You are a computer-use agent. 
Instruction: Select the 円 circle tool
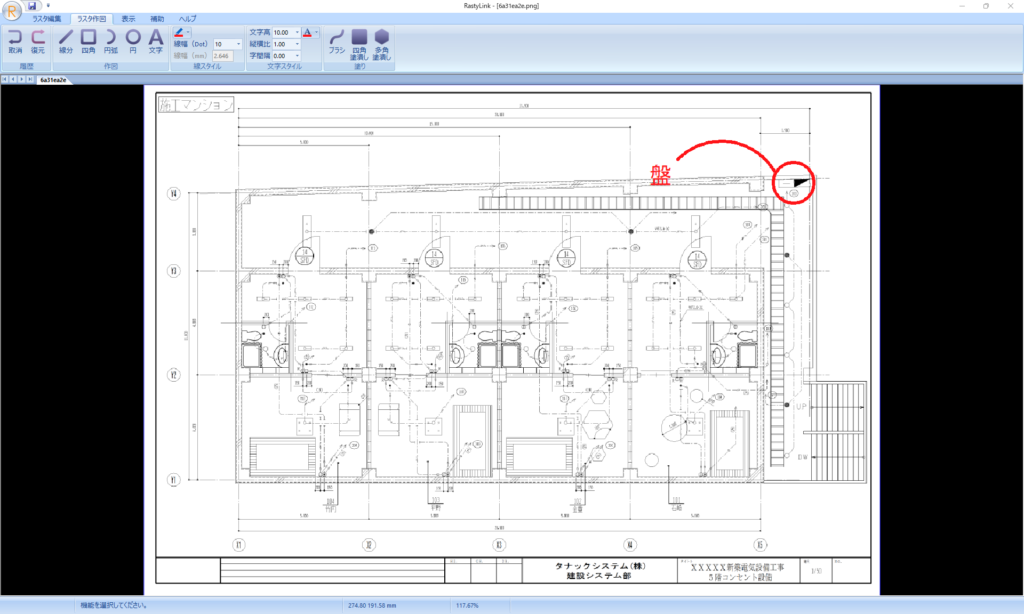pos(133,41)
